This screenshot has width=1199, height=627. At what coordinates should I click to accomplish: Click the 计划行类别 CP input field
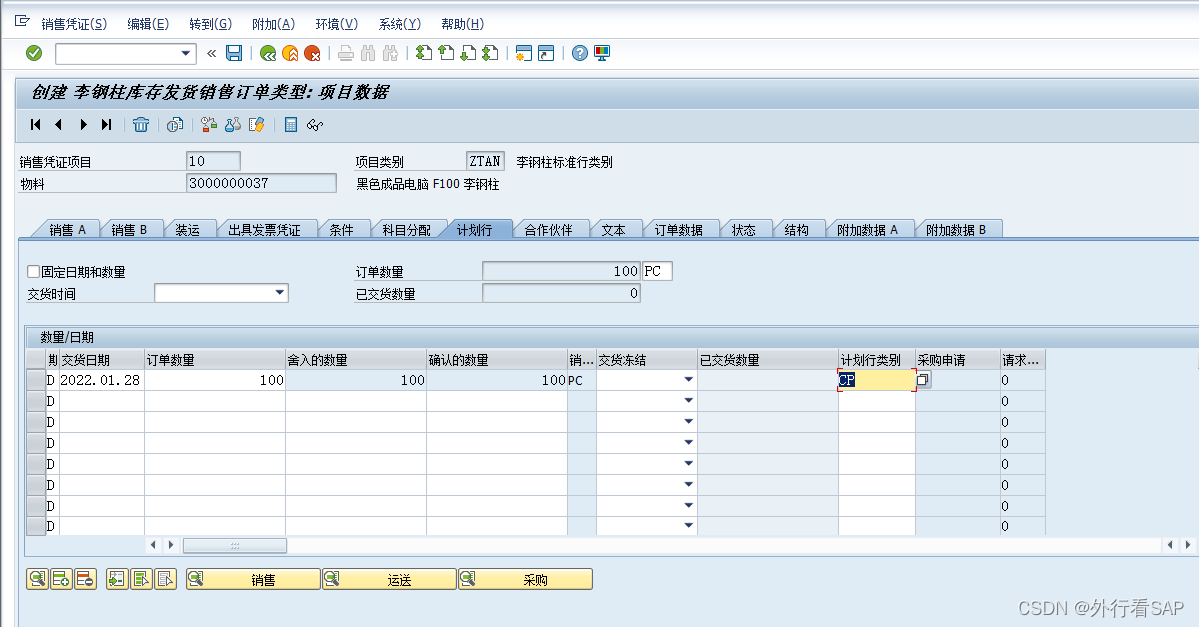point(876,380)
